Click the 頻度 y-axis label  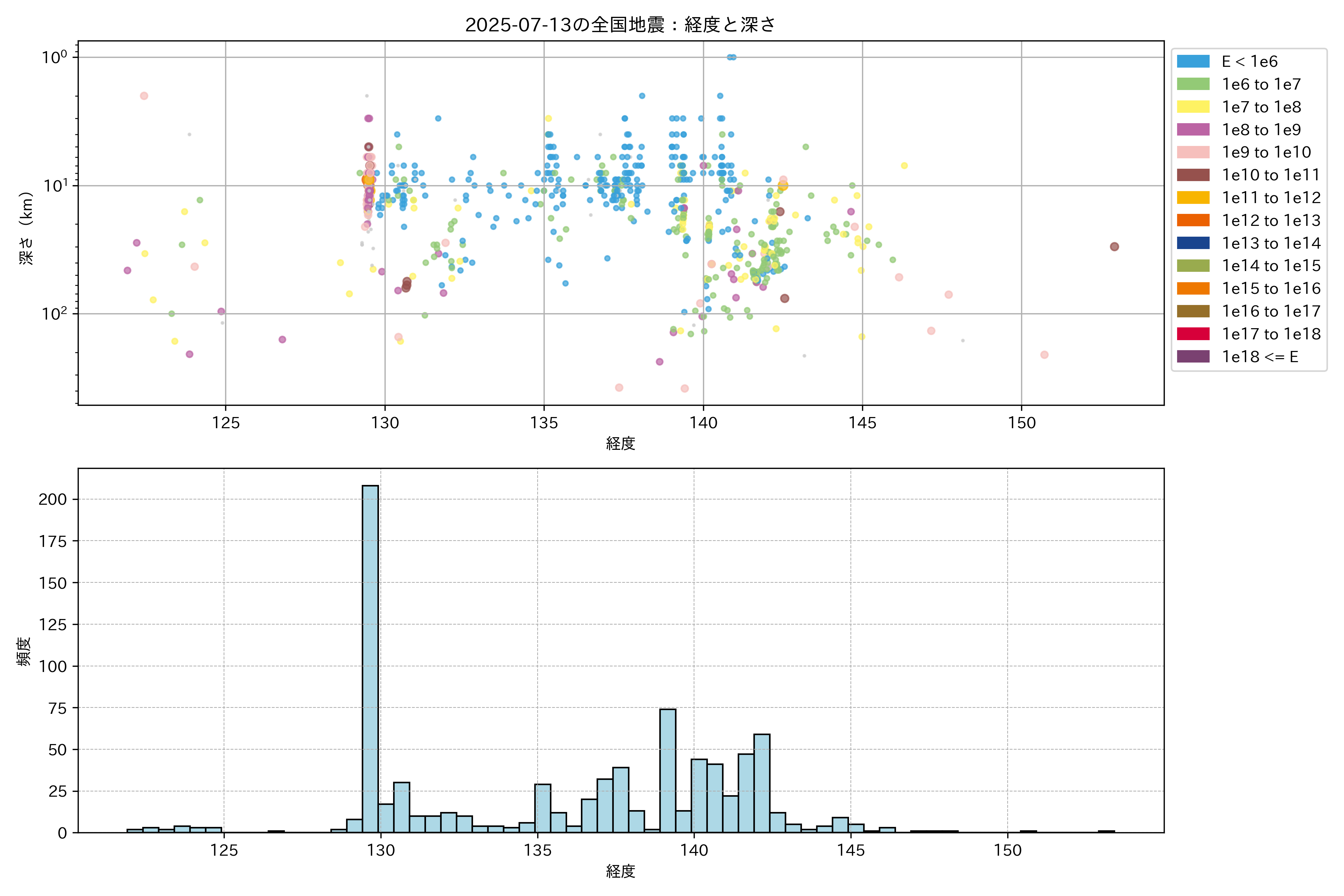click(24, 651)
